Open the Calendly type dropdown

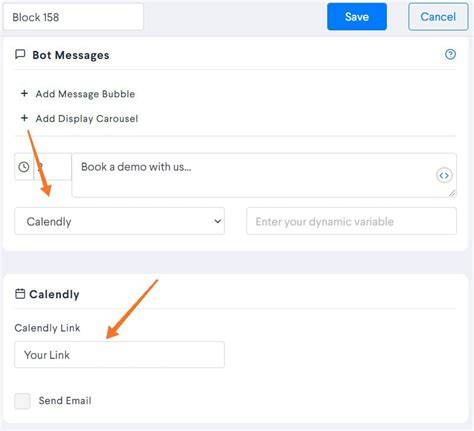coord(119,221)
